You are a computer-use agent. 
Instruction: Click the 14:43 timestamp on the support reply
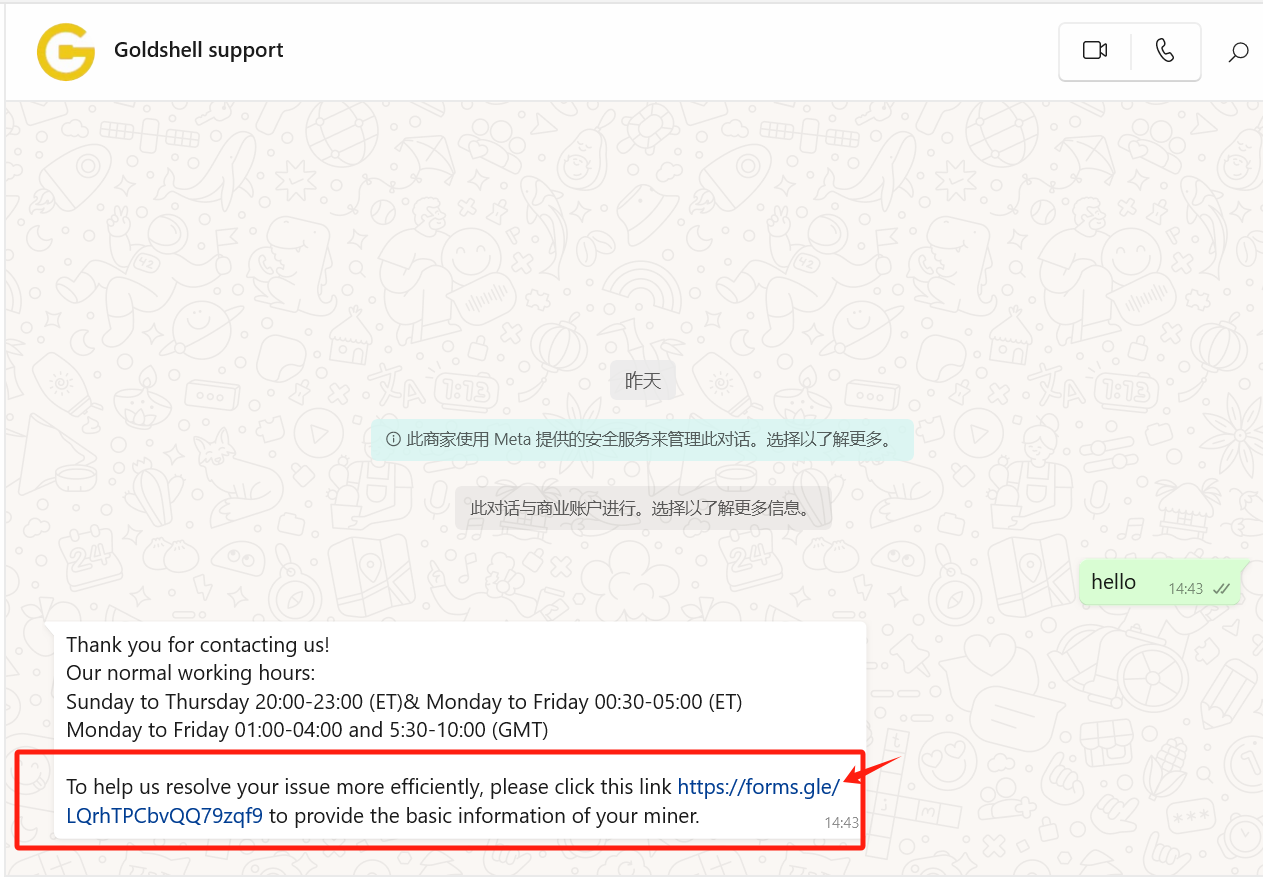[842, 823]
